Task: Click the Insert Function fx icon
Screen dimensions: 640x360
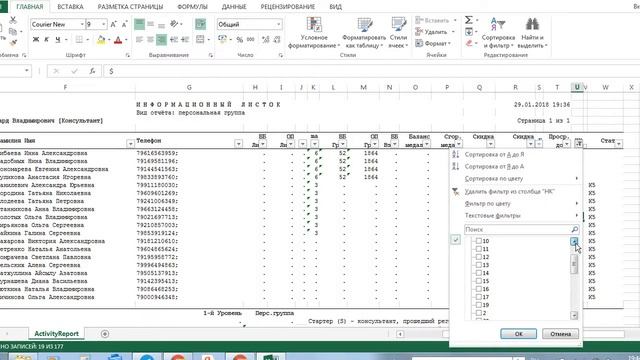Action: tap(92, 71)
